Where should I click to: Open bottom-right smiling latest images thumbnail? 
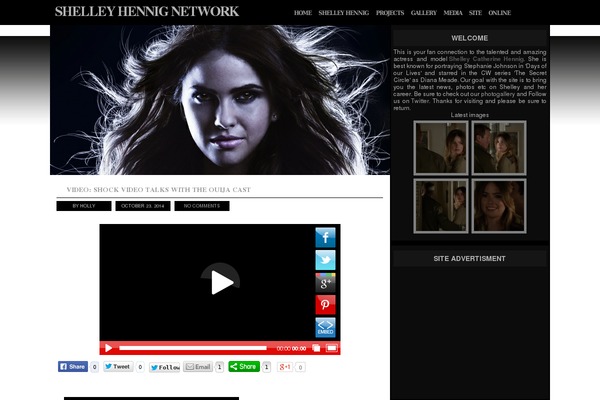pyautogui.click(x=499, y=206)
